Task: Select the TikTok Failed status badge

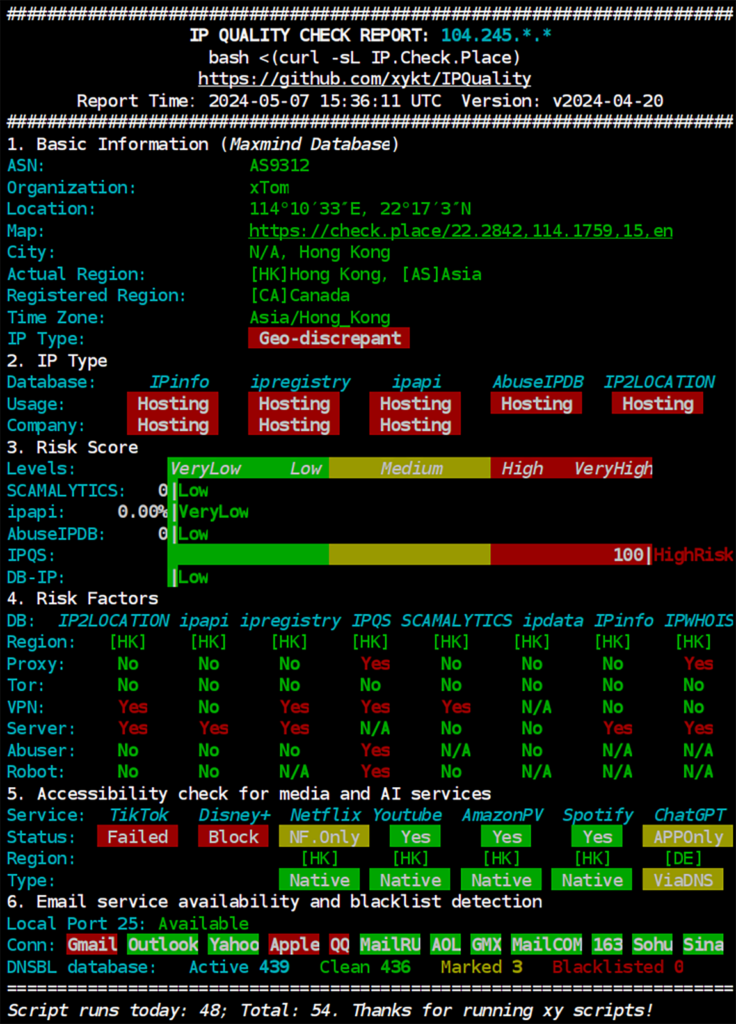Action: pyautogui.click(x=137, y=837)
